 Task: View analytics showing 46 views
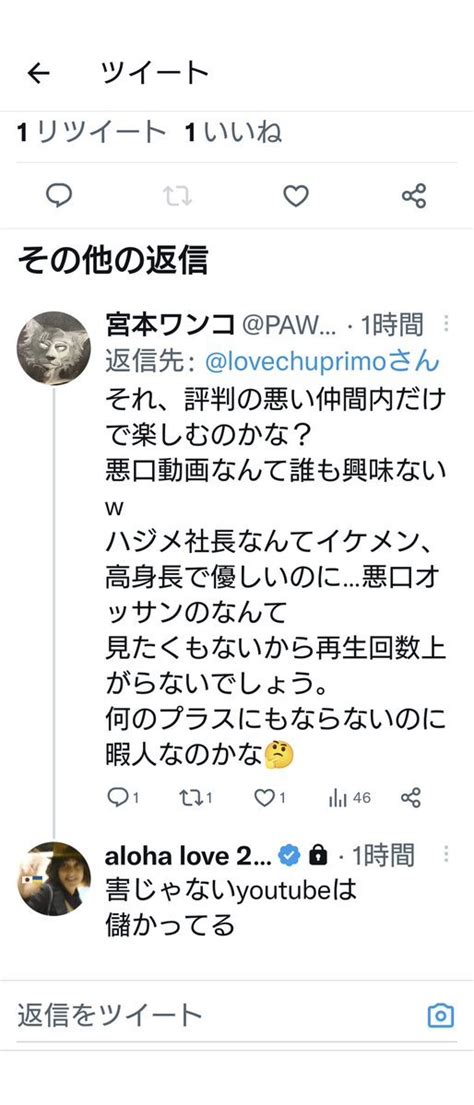(x=349, y=798)
